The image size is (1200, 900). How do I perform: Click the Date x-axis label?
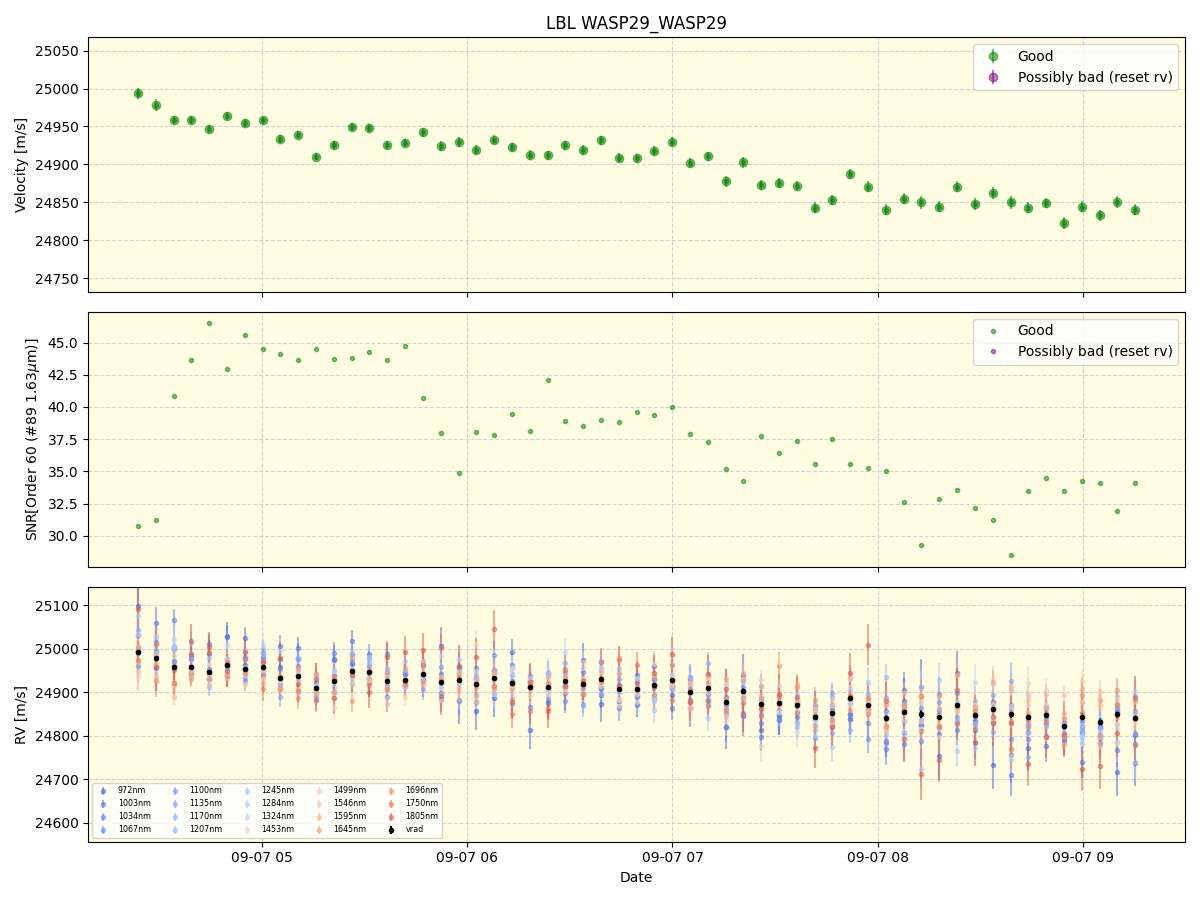tap(636, 878)
